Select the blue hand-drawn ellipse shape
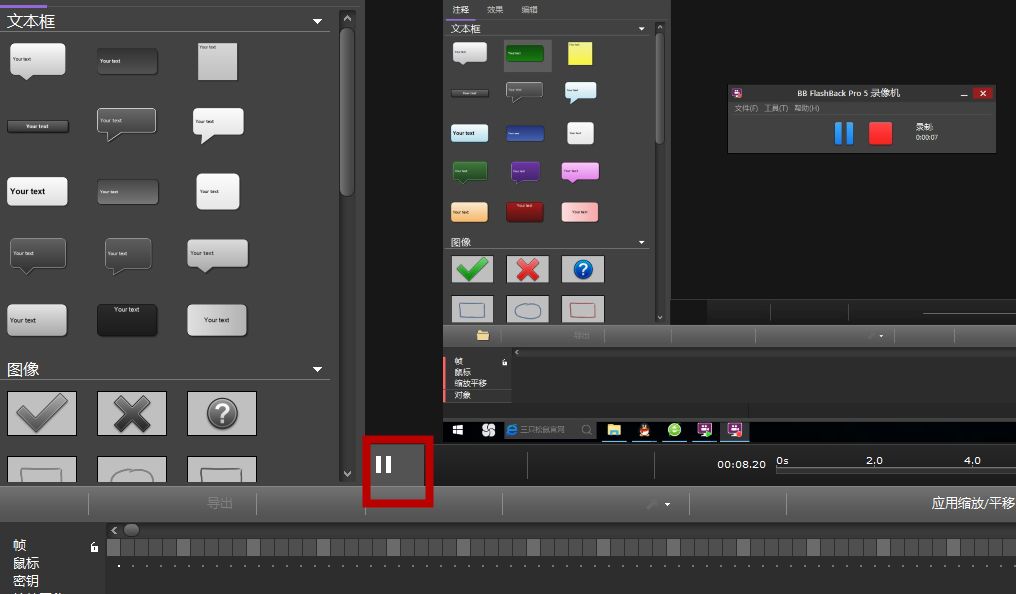Screen dimensions: 1016x594 pyautogui.click(x=527, y=310)
